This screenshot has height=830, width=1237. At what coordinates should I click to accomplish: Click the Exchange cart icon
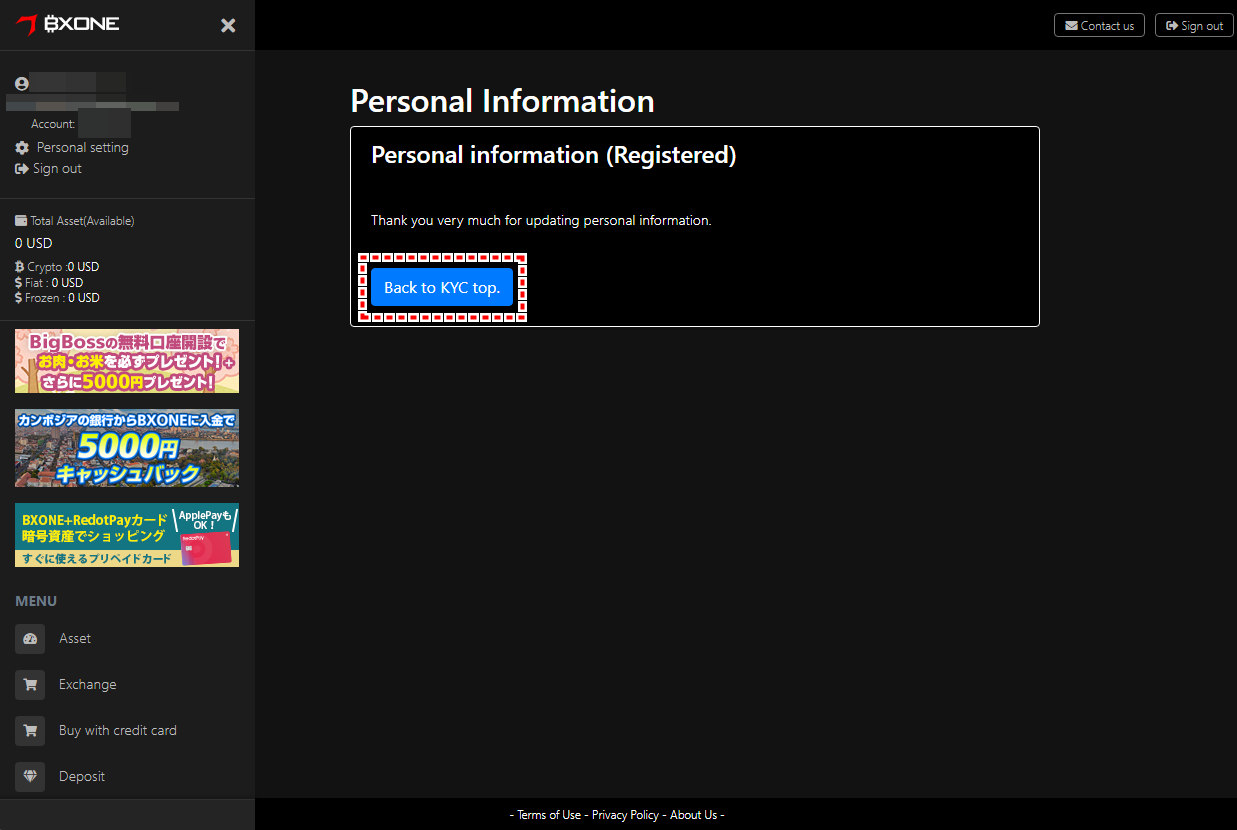click(30, 685)
